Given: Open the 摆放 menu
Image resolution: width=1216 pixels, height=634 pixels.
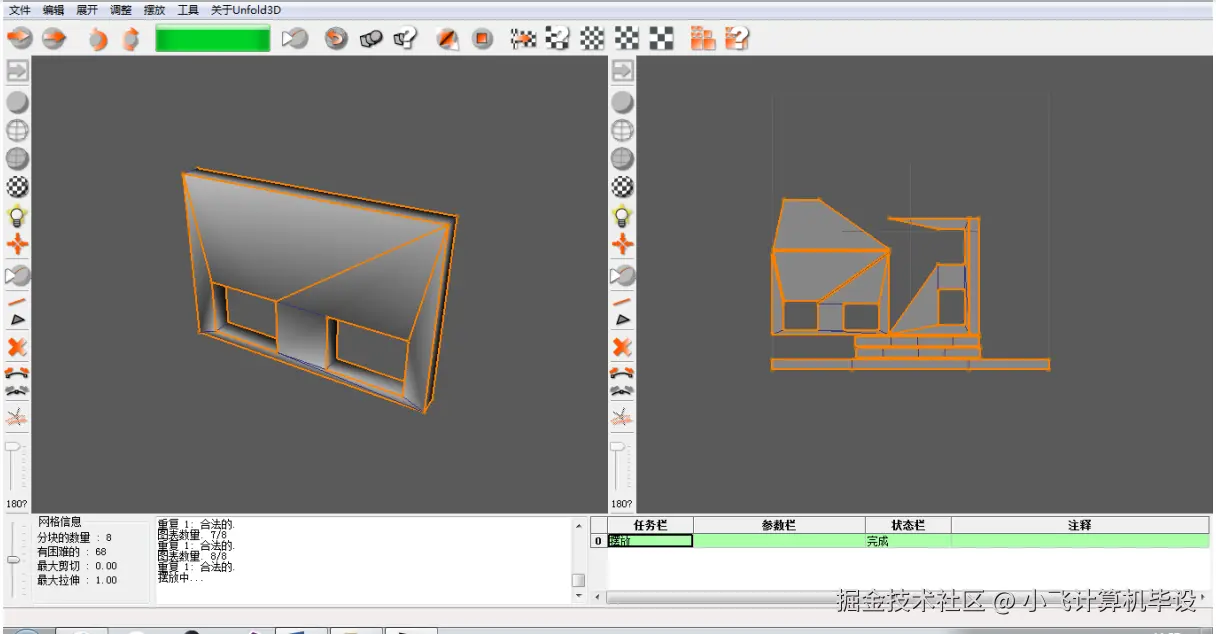Looking at the screenshot, I should pos(155,10).
